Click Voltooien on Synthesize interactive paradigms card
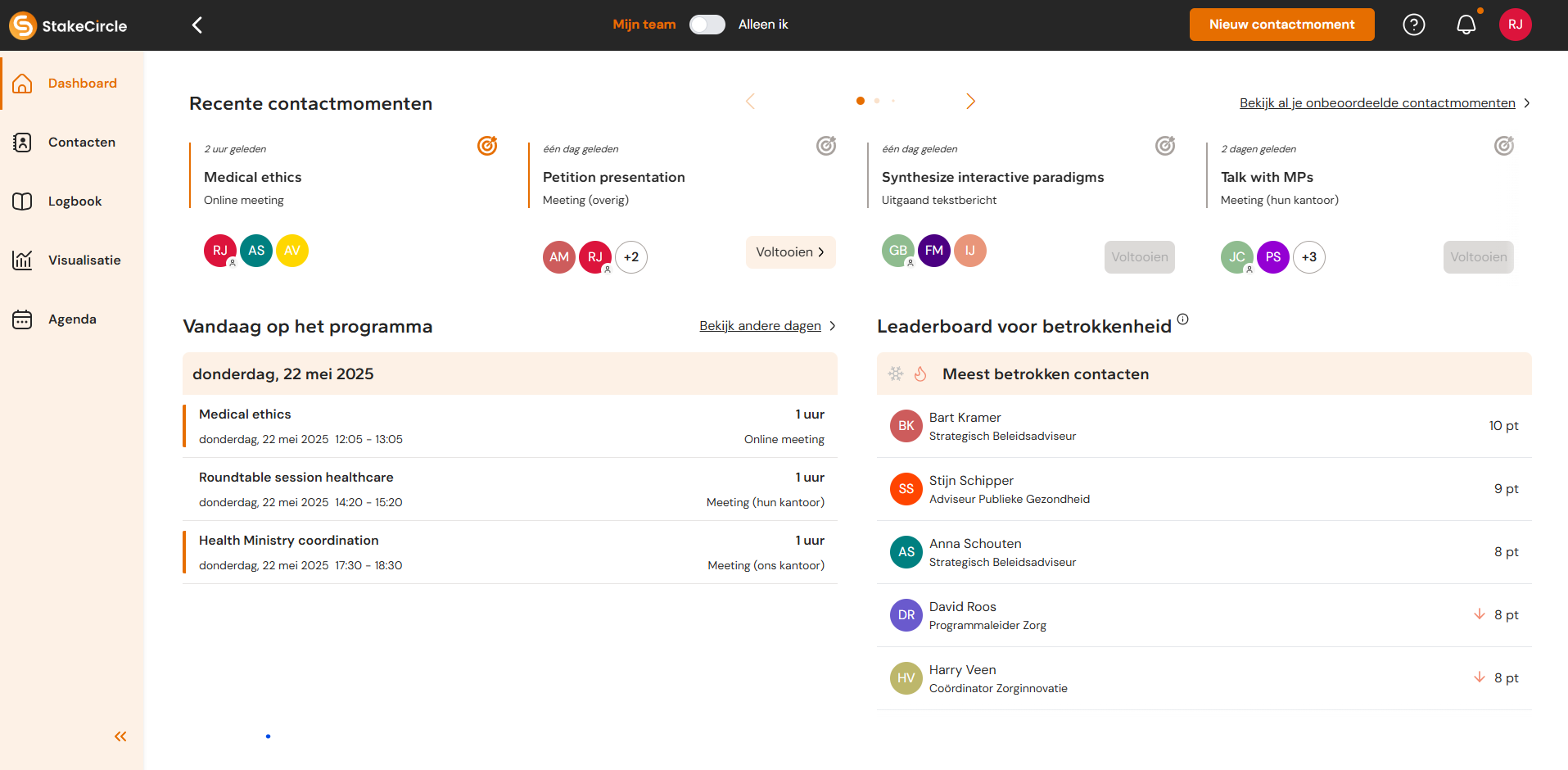 click(x=1140, y=257)
